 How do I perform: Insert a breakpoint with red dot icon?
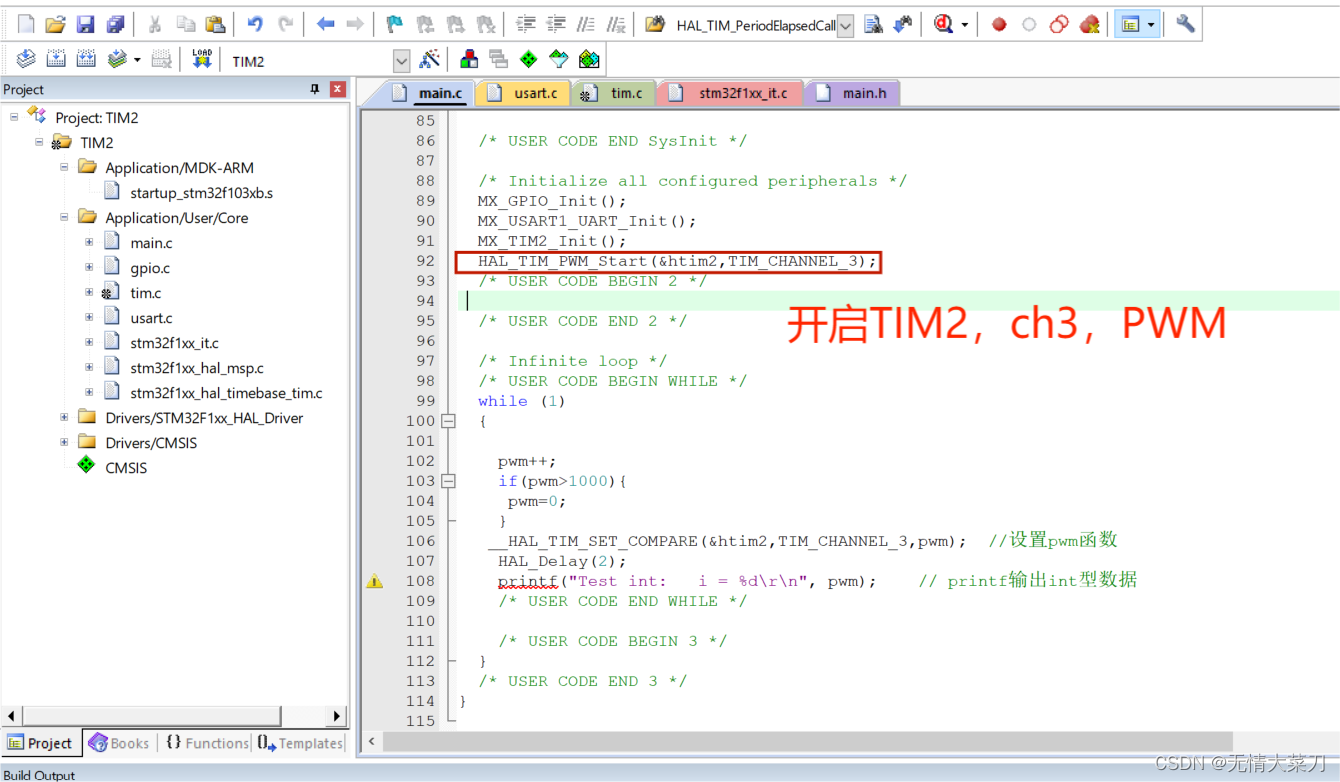(998, 24)
